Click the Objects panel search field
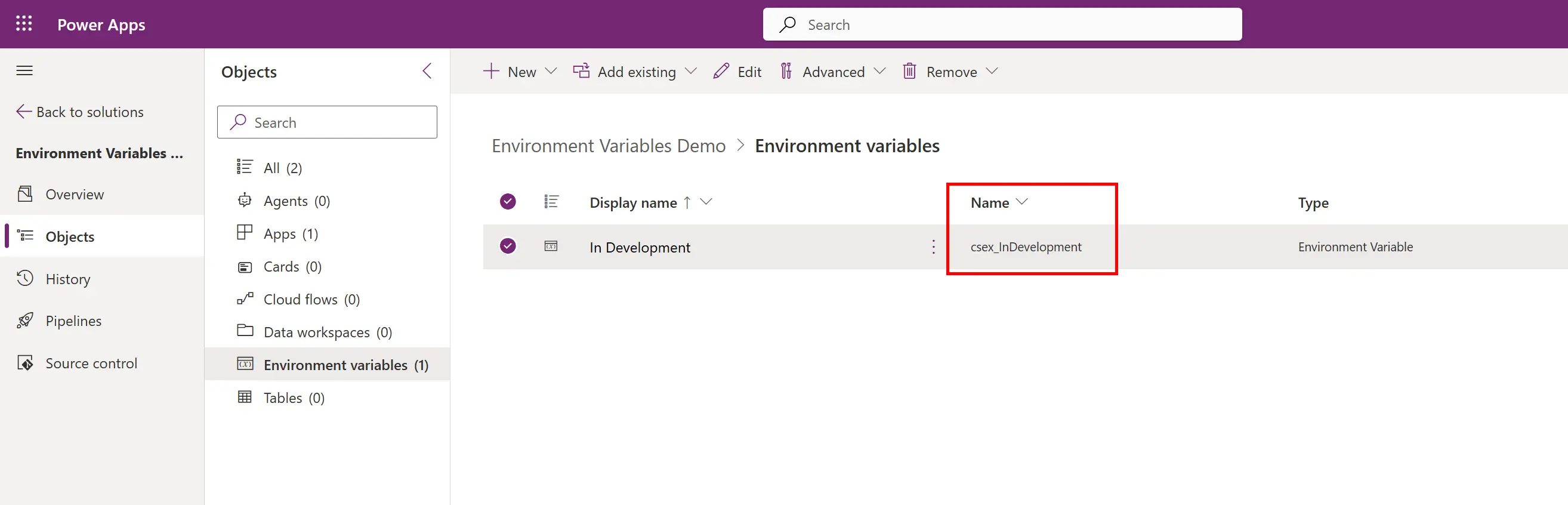Image resolution: width=1568 pixels, height=505 pixels. coord(328,122)
